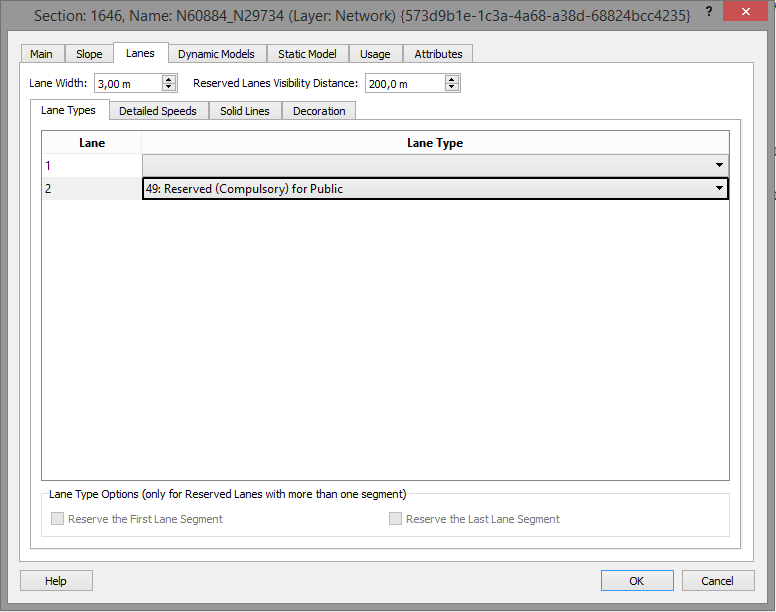Select the Static Model tab

(x=307, y=54)
